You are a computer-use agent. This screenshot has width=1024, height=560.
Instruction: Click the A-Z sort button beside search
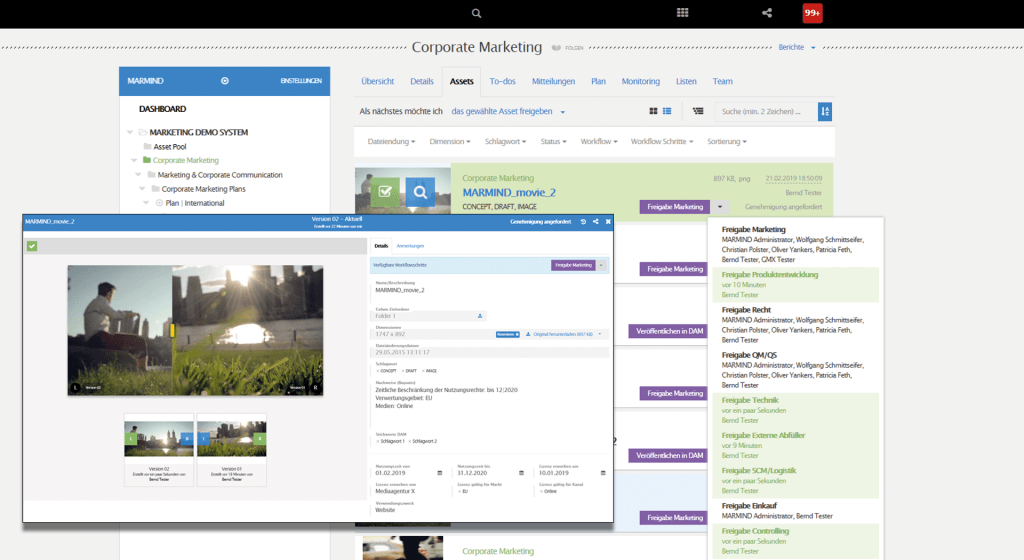(825, 111)
